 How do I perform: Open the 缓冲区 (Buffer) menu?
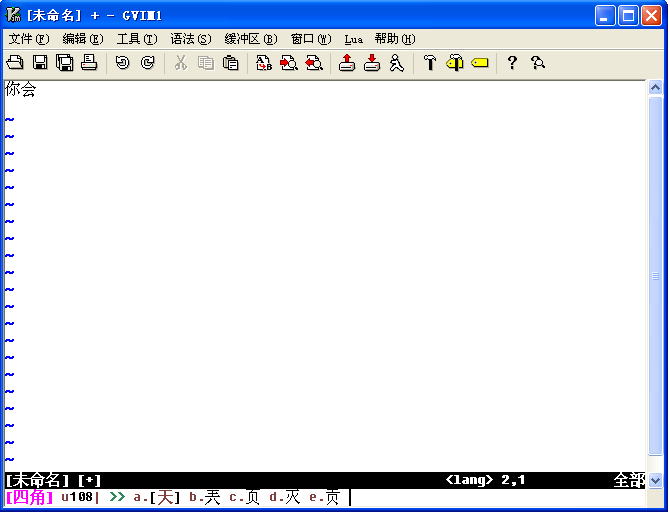pyautogui.click(x=250, y=39)
